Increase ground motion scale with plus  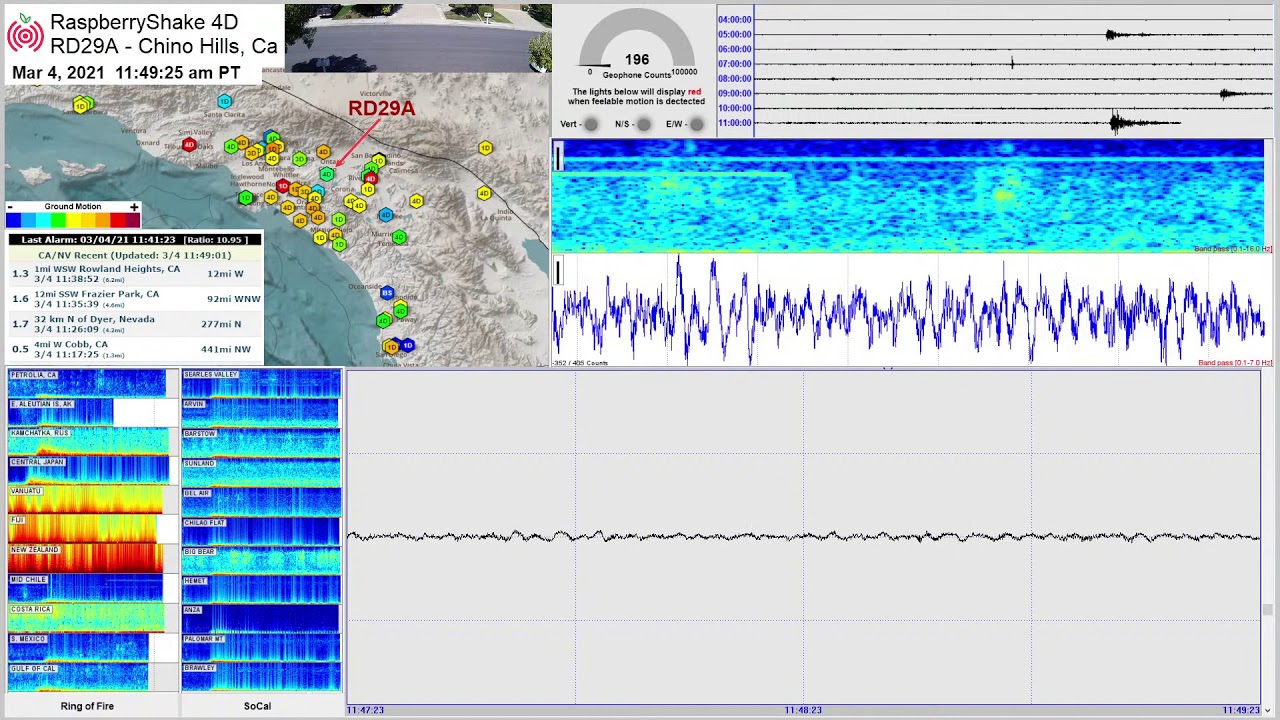(x=134, y=207)
